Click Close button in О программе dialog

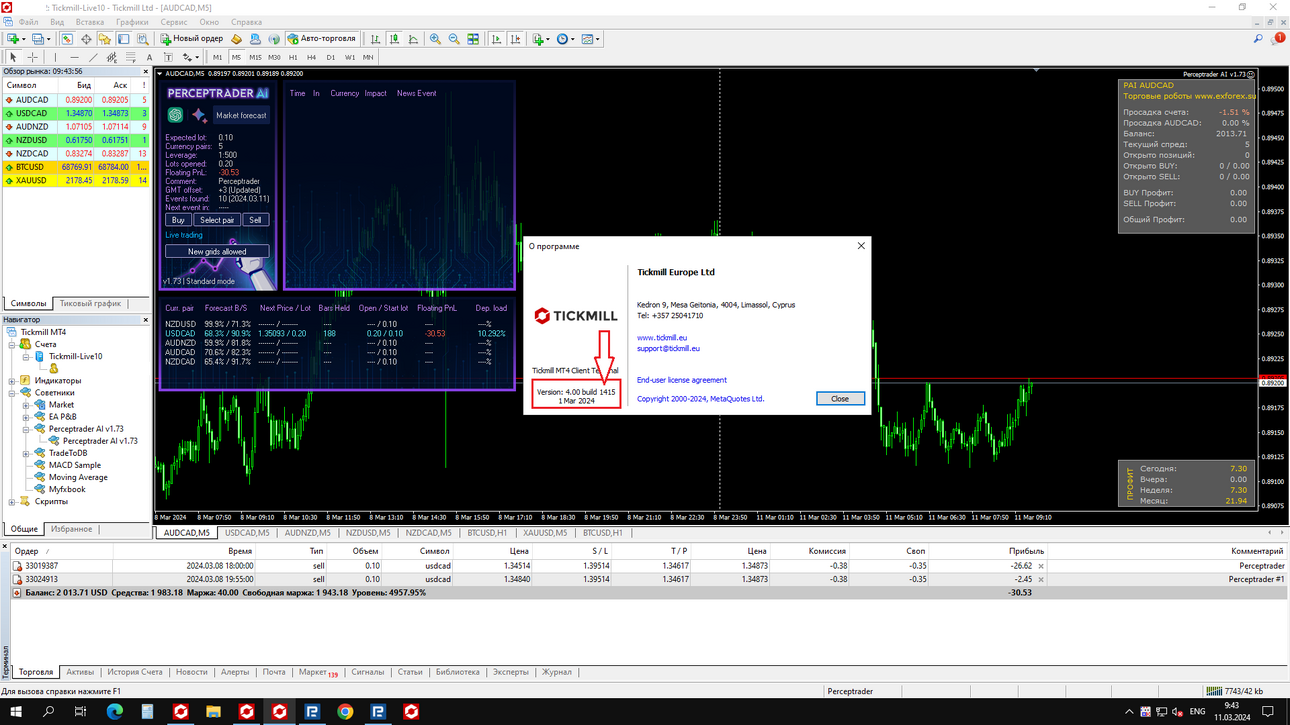coord(840,398)
